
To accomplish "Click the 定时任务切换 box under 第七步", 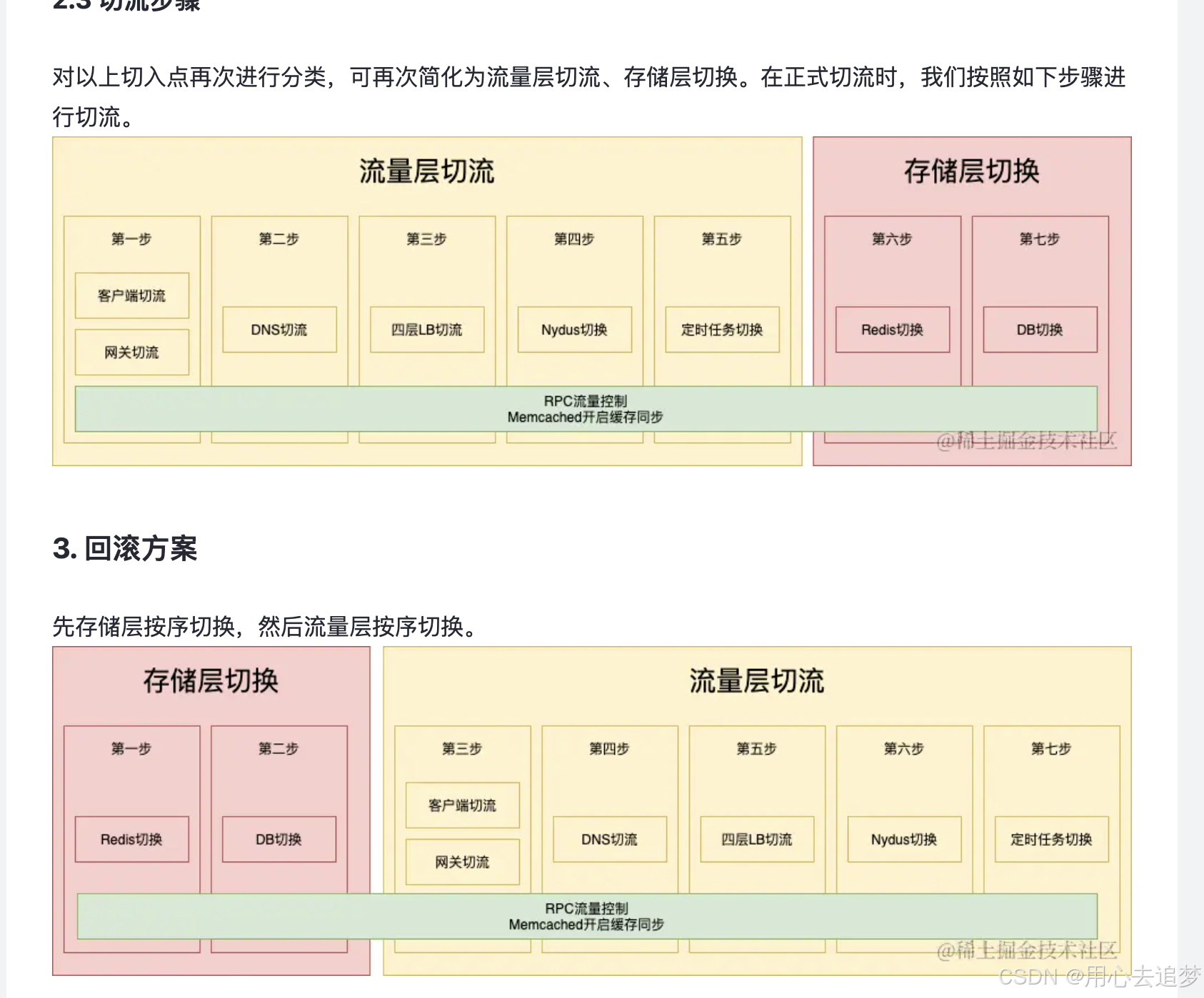I will click(x=1052, y=840).
